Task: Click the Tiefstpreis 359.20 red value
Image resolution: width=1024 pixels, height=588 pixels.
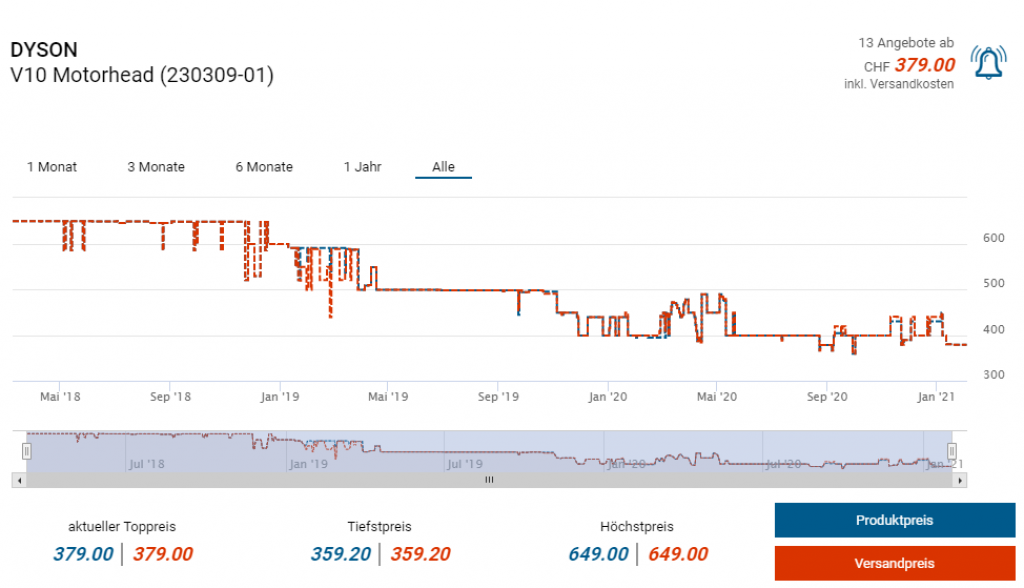Action: coord(421,554)
